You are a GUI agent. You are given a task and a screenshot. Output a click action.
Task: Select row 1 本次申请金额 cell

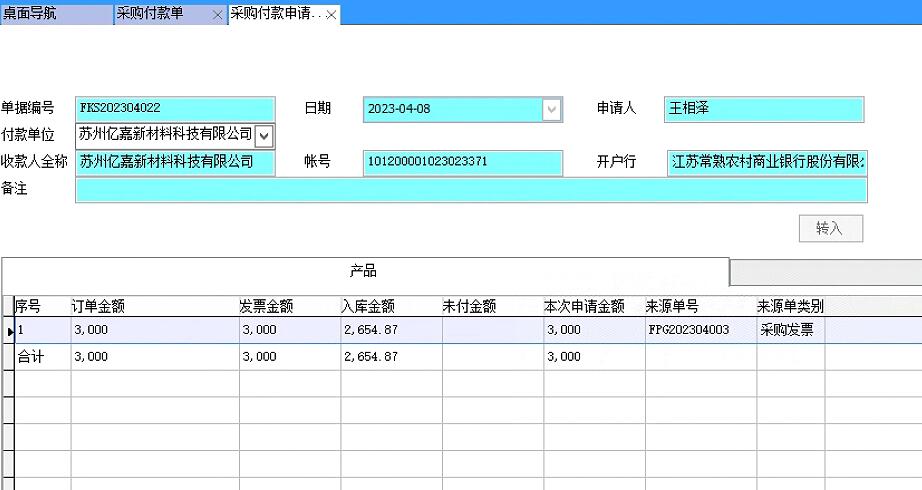coord(593,330)
